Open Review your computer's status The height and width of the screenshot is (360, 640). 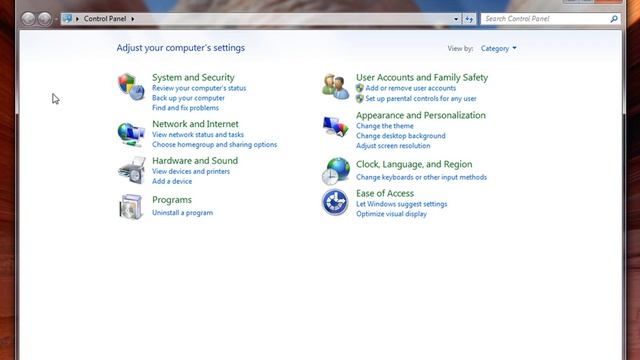(199, 88)
